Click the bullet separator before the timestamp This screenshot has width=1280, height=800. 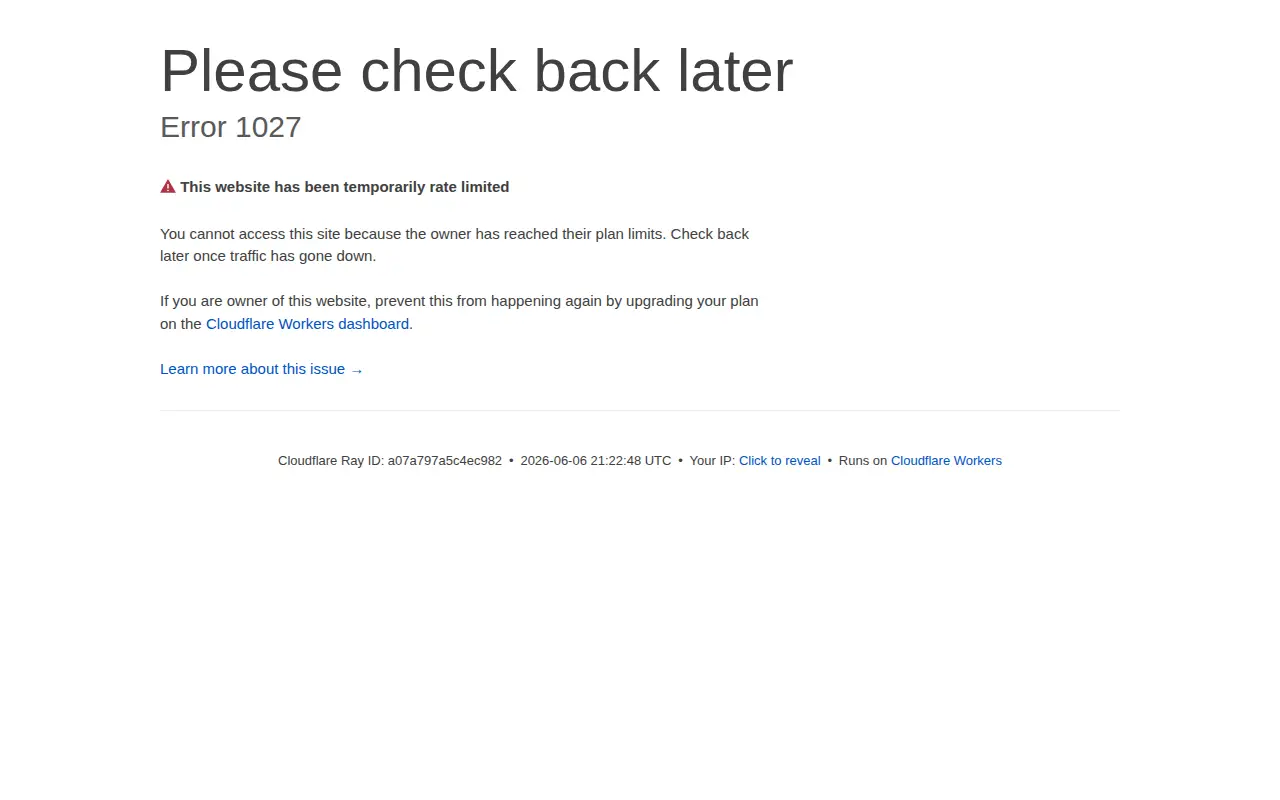pos(511,461)
